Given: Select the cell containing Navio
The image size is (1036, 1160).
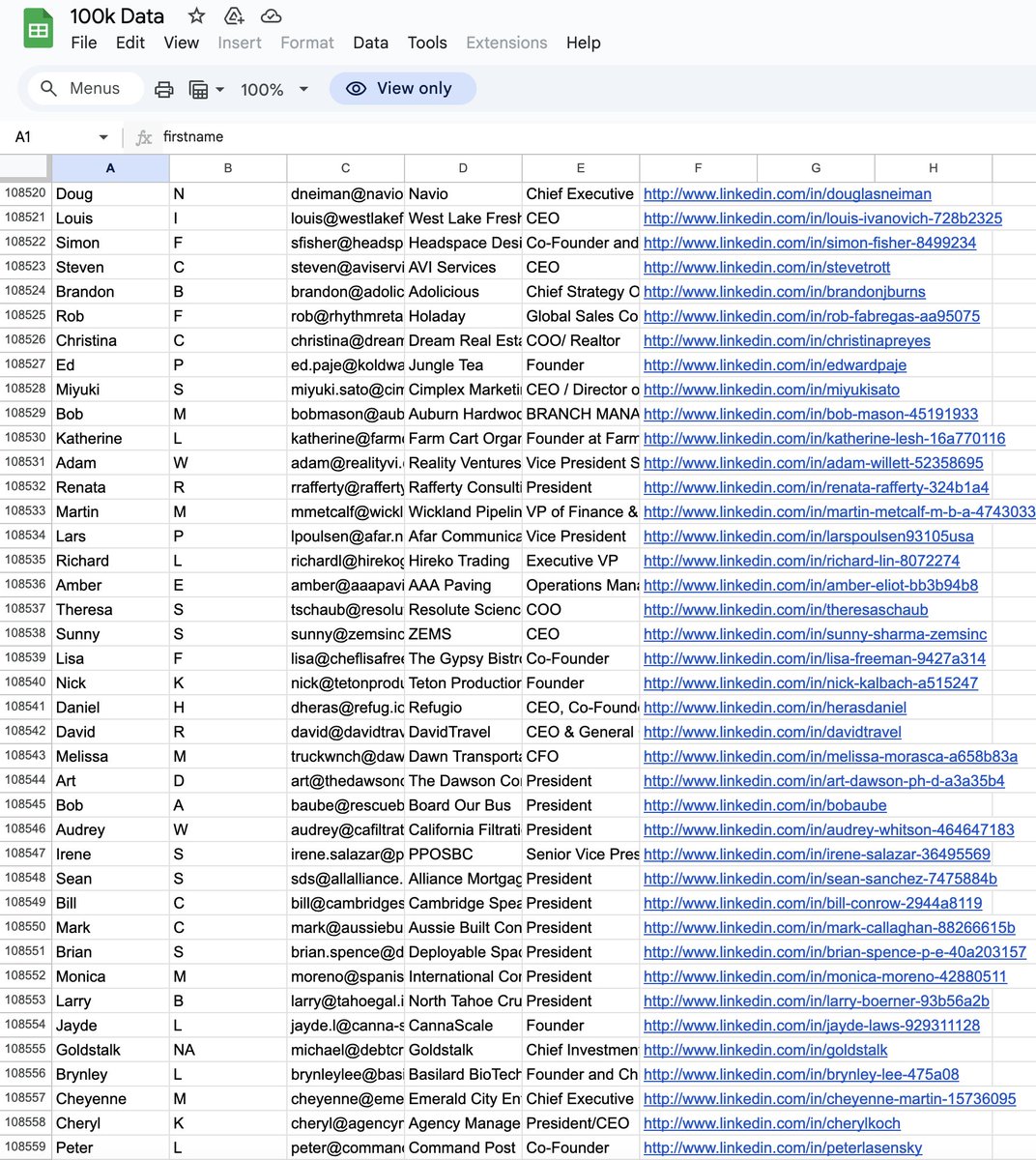Looking at the screenshot, I should 463,193.
